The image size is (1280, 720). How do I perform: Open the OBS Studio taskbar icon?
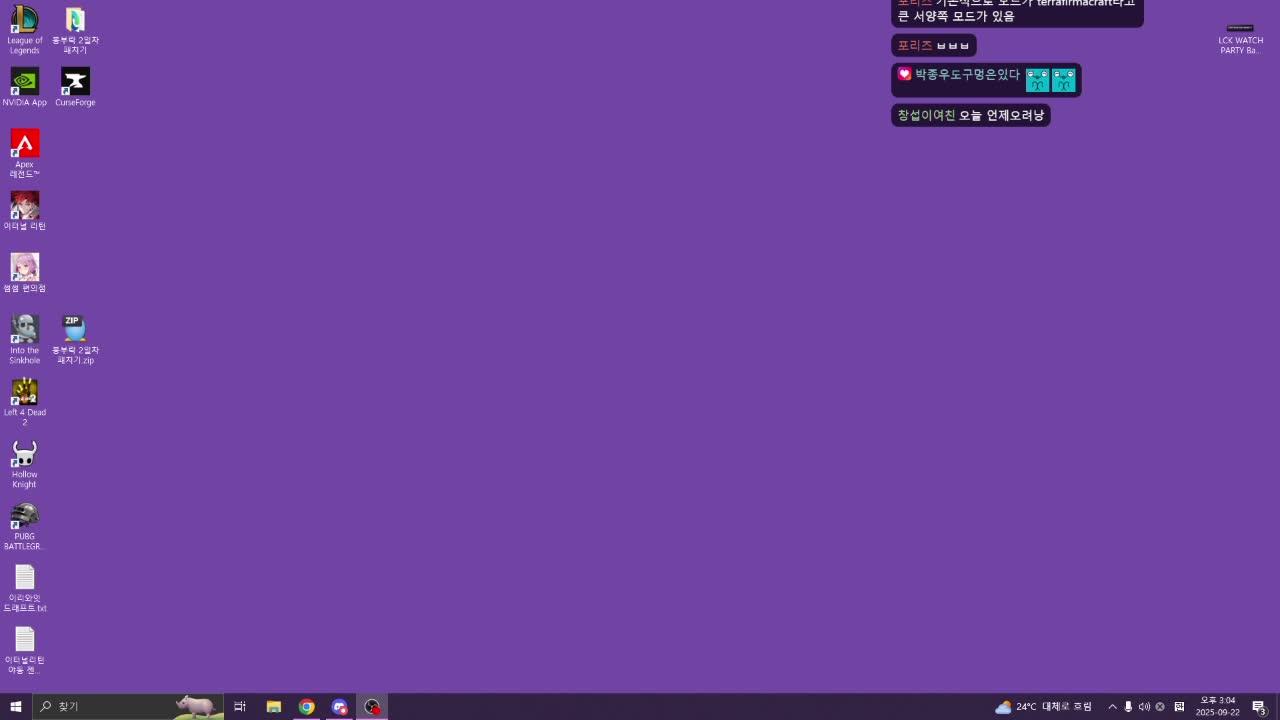tap(372, 706)
